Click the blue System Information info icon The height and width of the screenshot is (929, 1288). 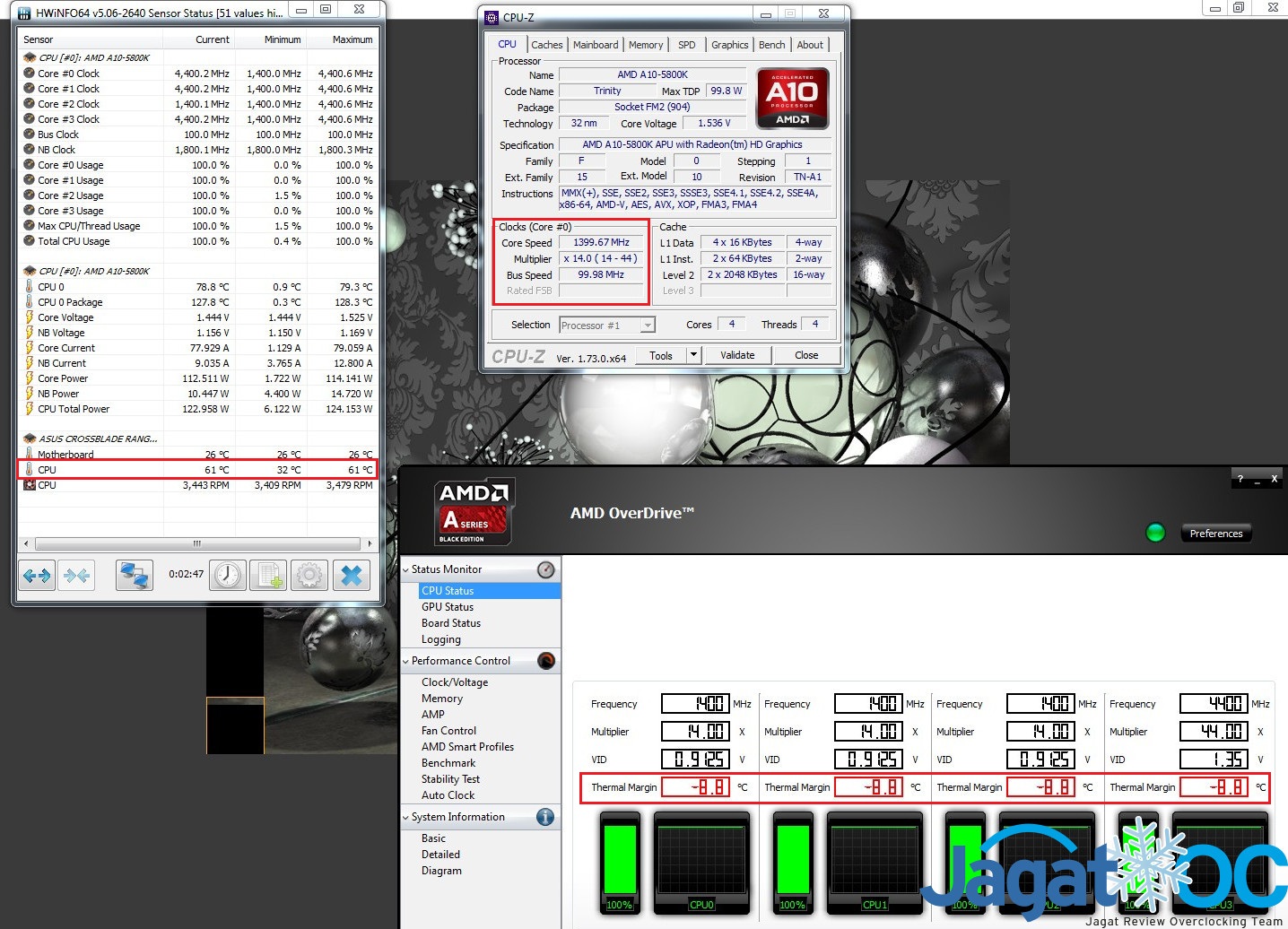click(545, 817)
